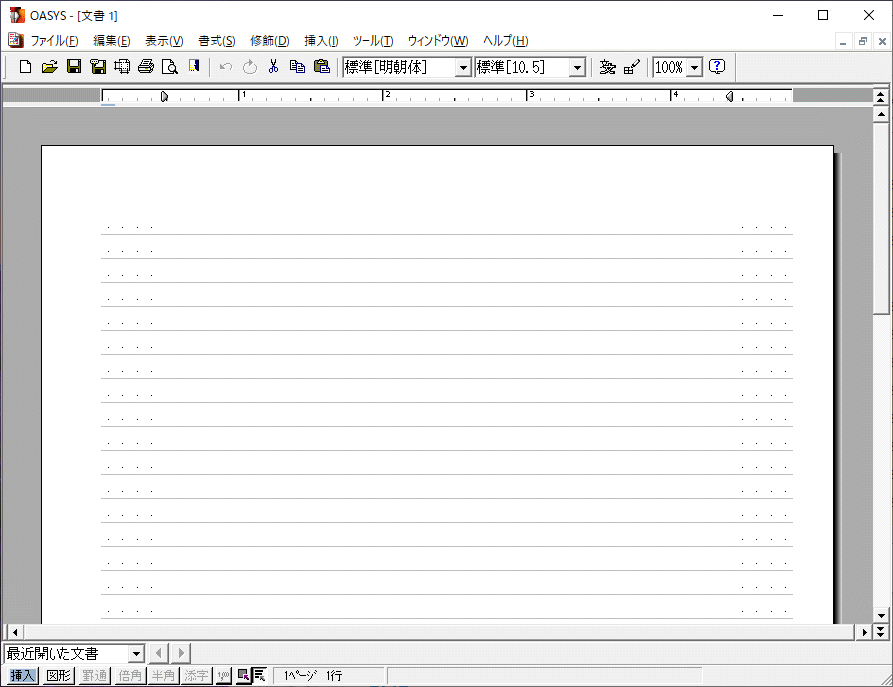Click the next document arrow button
The width and height of the screenshot is (893, 687).
(x=181, y=653)
